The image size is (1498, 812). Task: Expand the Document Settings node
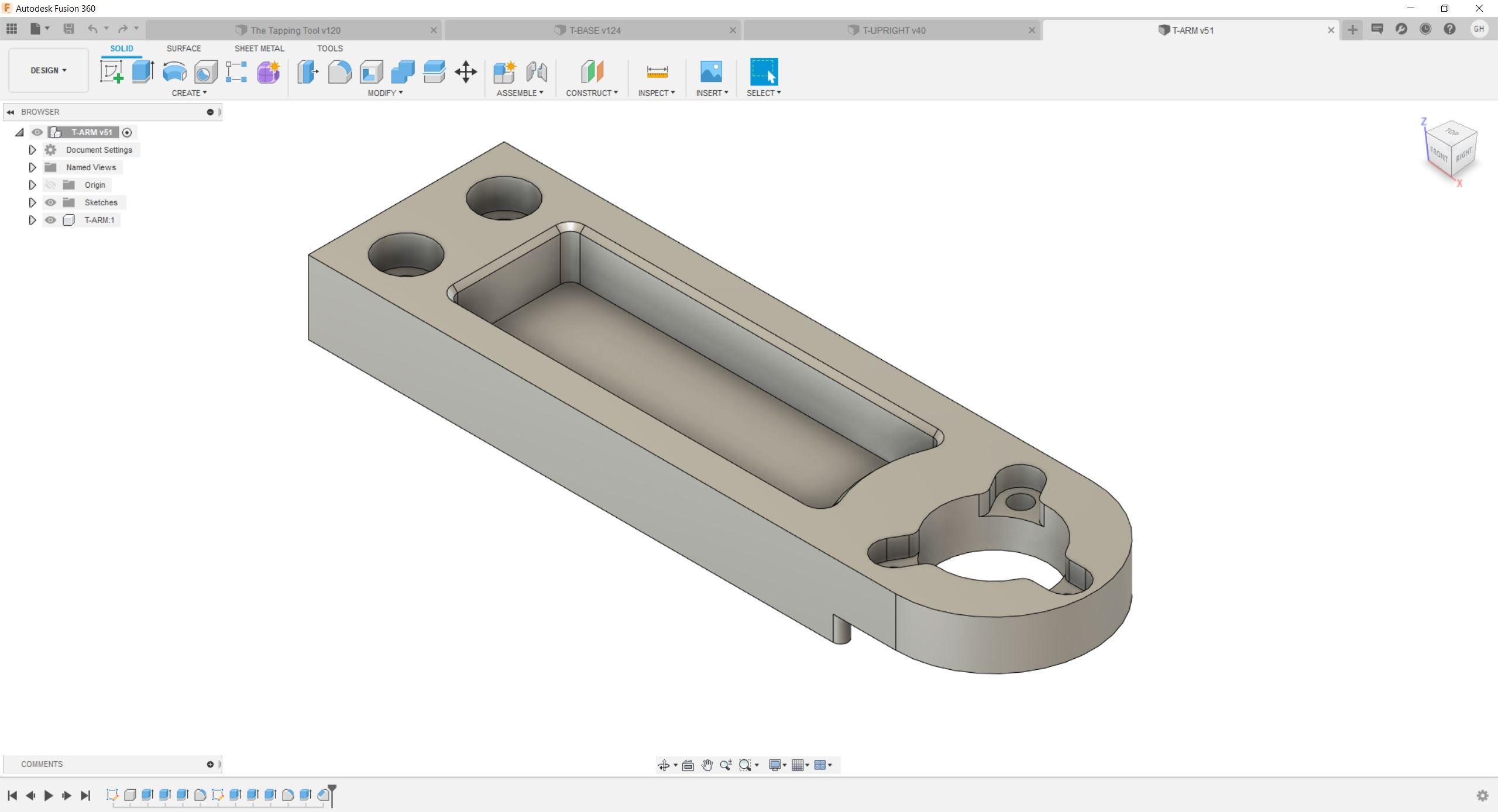[32, 150]
